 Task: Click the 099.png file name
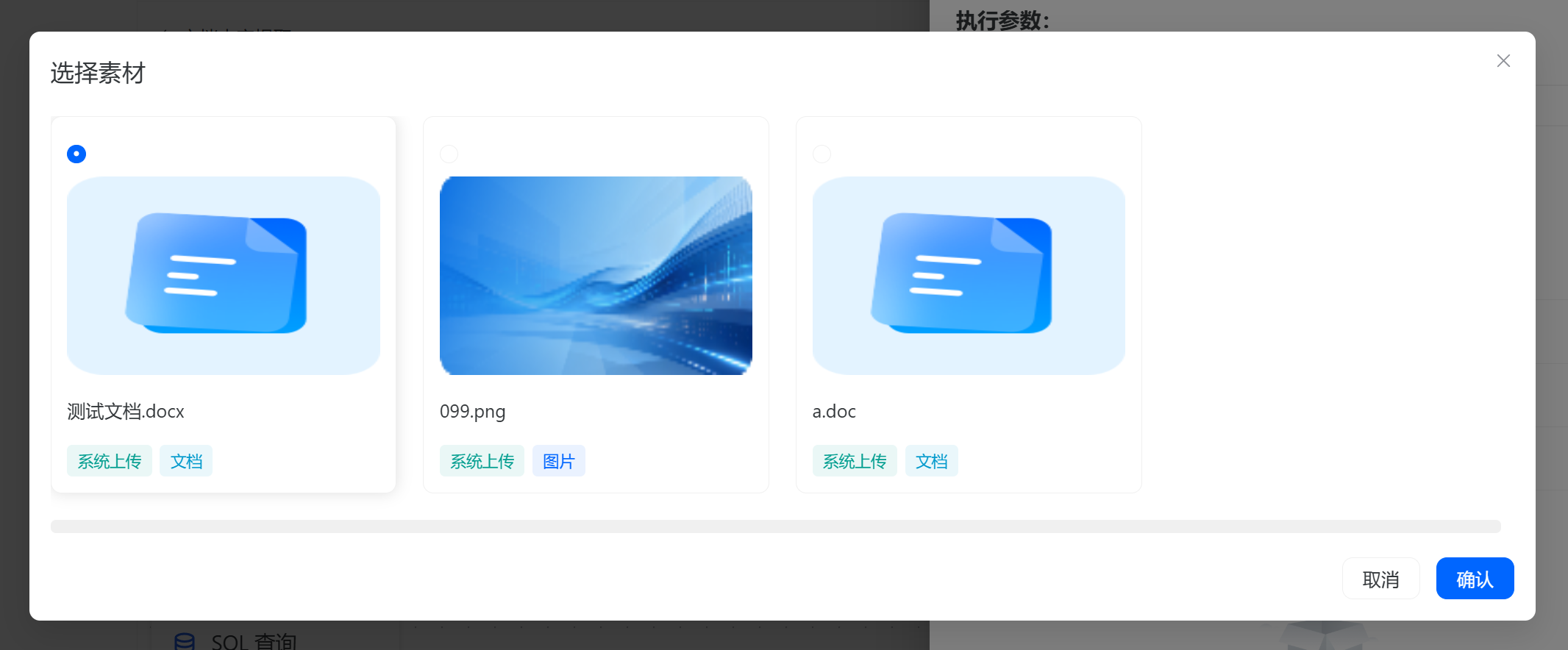tap(472, 412)
